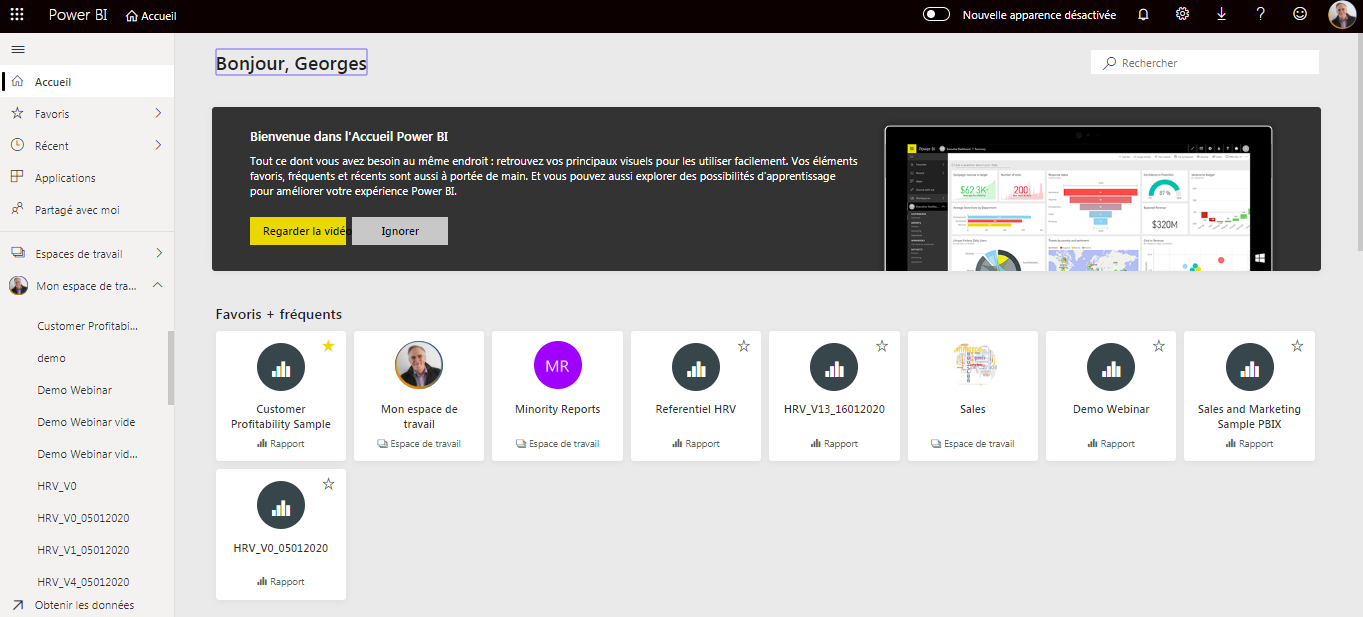Click the Demo Webinar card report icon
The image size is (1363, 617).
(1111, 368)
